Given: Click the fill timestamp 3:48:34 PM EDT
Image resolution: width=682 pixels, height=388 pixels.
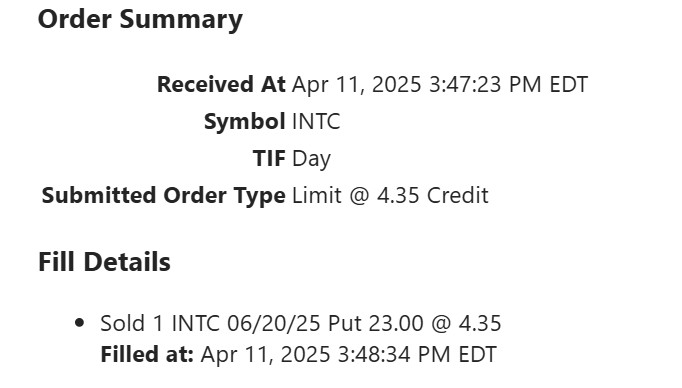Looking at the screenshot, I should point(417,354).
